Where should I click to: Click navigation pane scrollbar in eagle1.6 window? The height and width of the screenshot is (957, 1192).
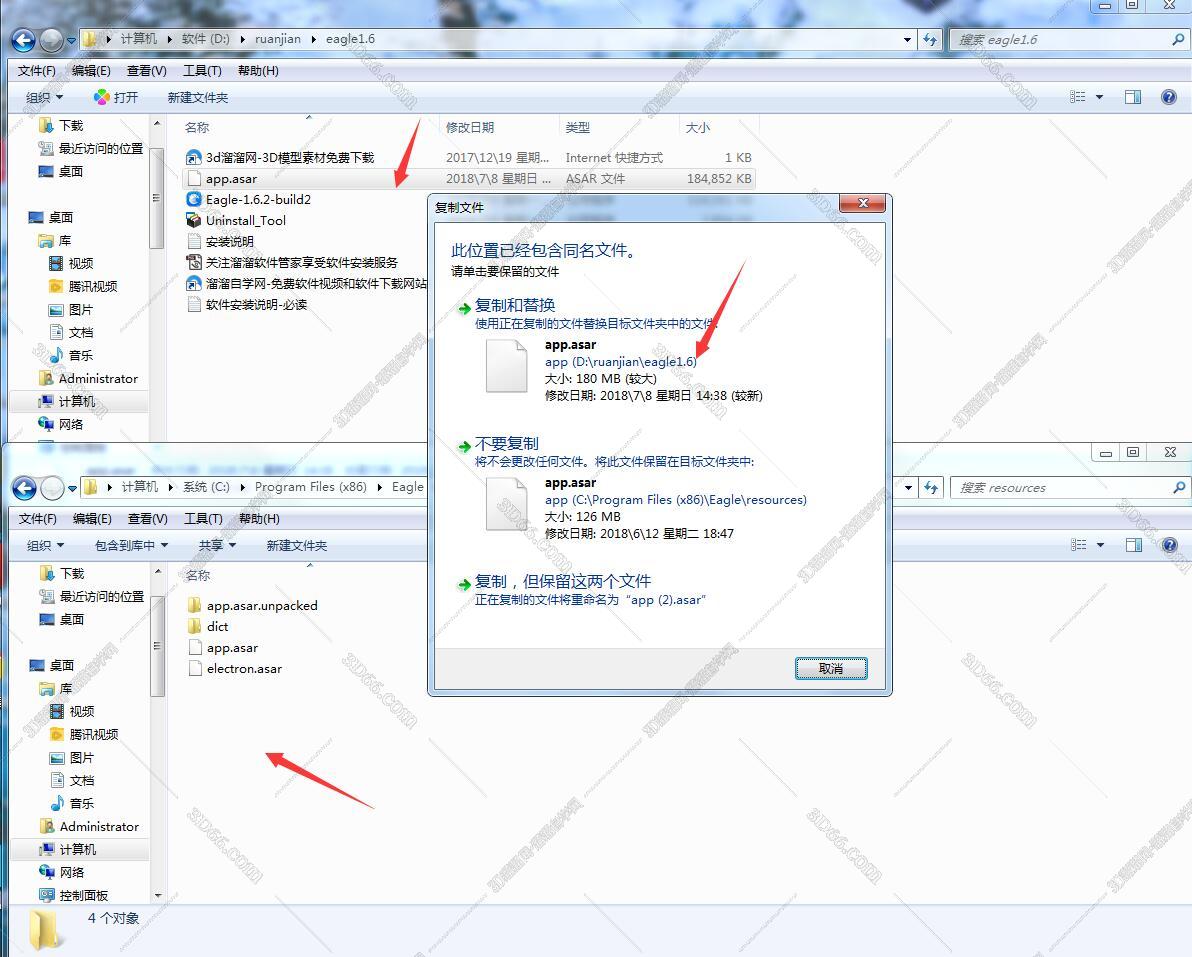pyautogui.click(x=157, y=198)
